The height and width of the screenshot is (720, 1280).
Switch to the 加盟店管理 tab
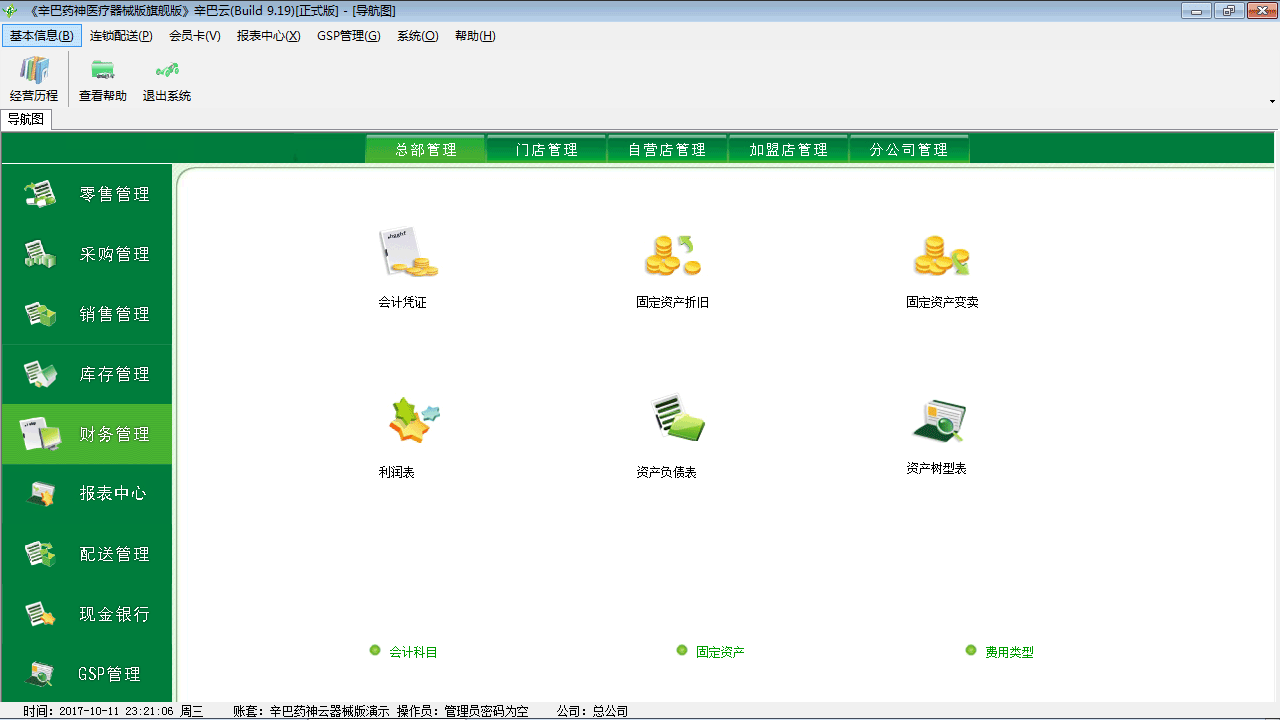click(x=789, y=149)
